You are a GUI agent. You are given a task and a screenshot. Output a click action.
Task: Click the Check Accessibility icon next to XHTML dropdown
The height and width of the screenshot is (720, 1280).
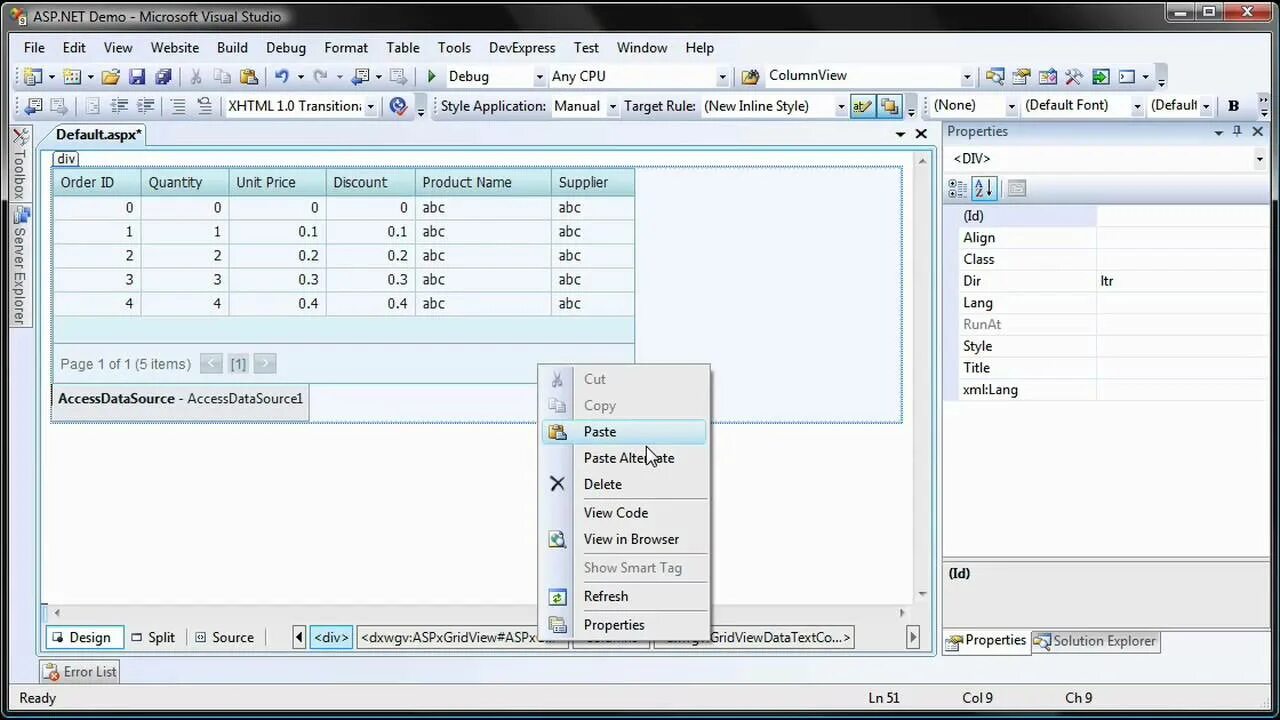[x=399, y=106]
